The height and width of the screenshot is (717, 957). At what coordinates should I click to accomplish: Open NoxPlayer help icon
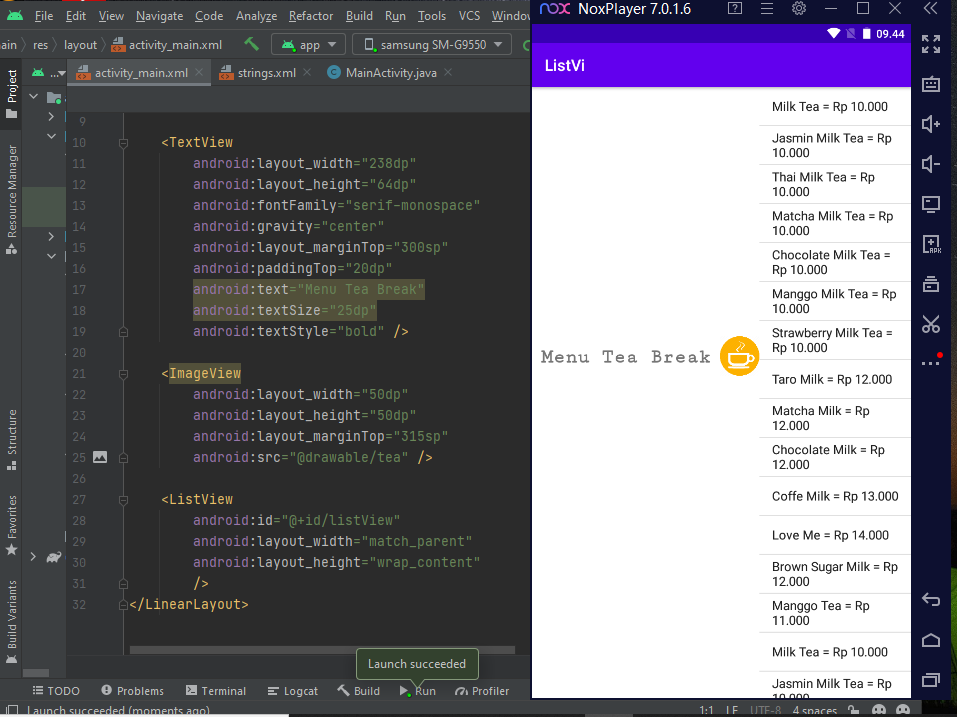735,9
